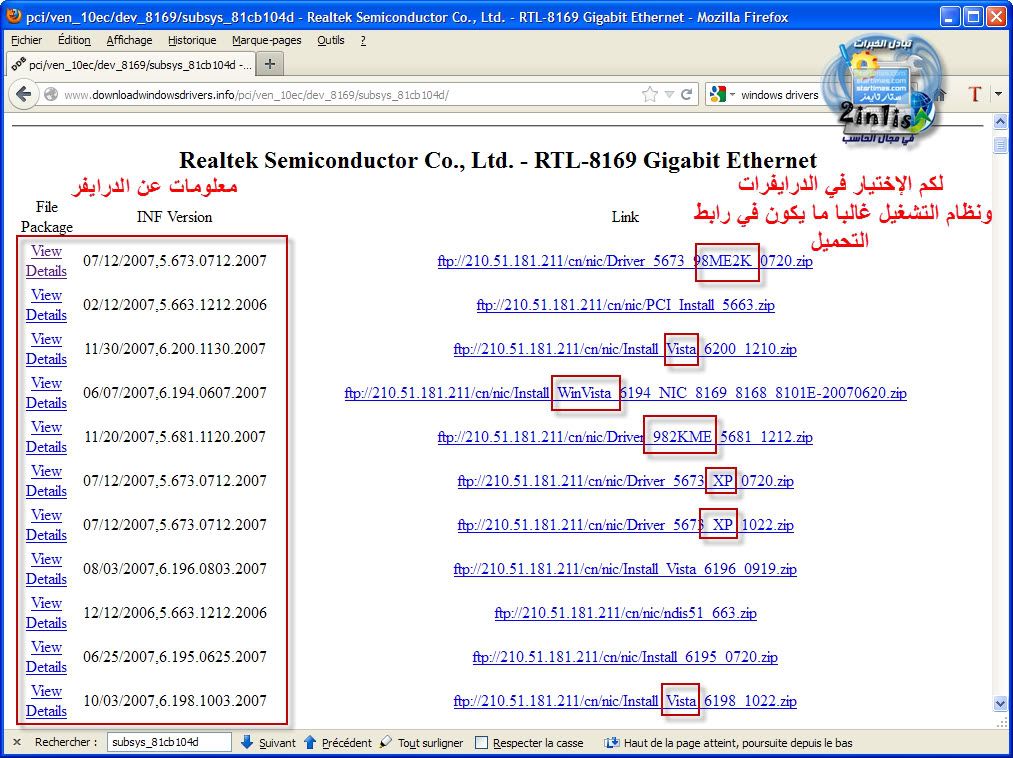Open Install_Vista_6196_0919.zip download link
This screenshot has height=758, width=1013.
[x=625, y=569]
